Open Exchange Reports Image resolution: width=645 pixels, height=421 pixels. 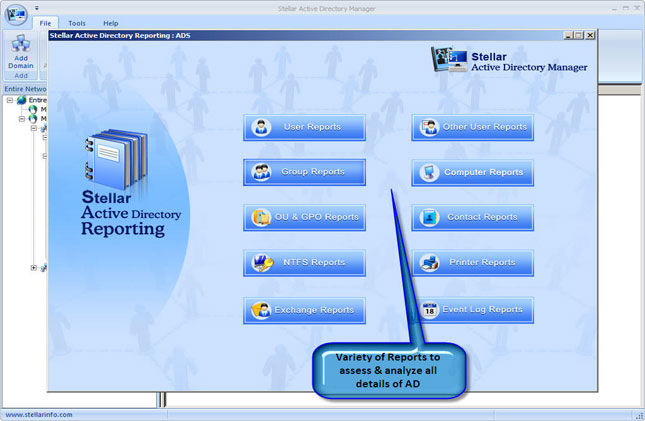[x=304, y=310]
